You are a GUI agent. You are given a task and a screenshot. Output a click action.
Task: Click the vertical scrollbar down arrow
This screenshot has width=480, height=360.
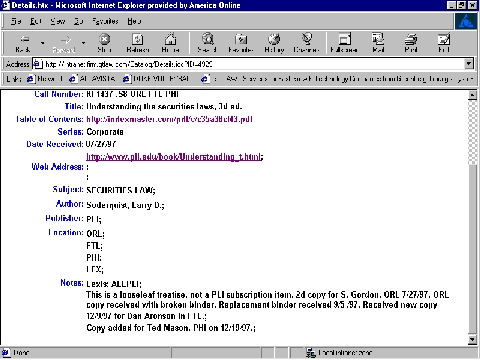click(472, 339)
